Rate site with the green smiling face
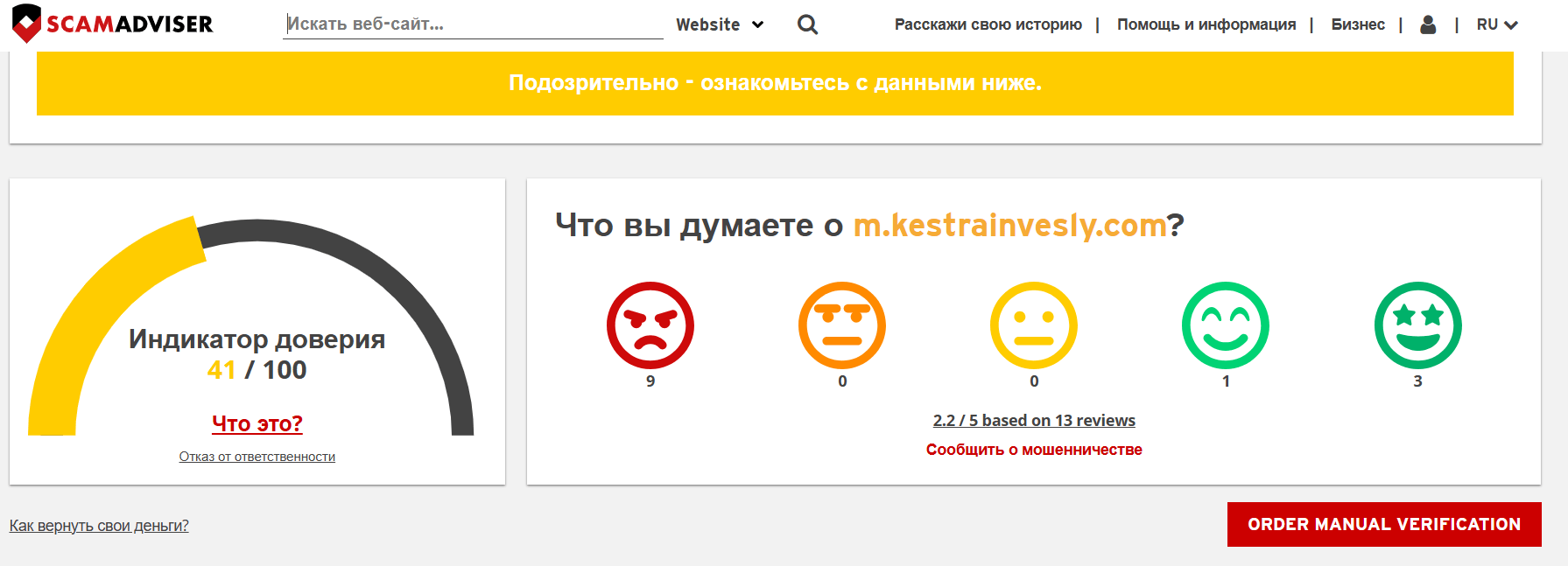This screenshot has width=1568, height=566. [1226, 325]
